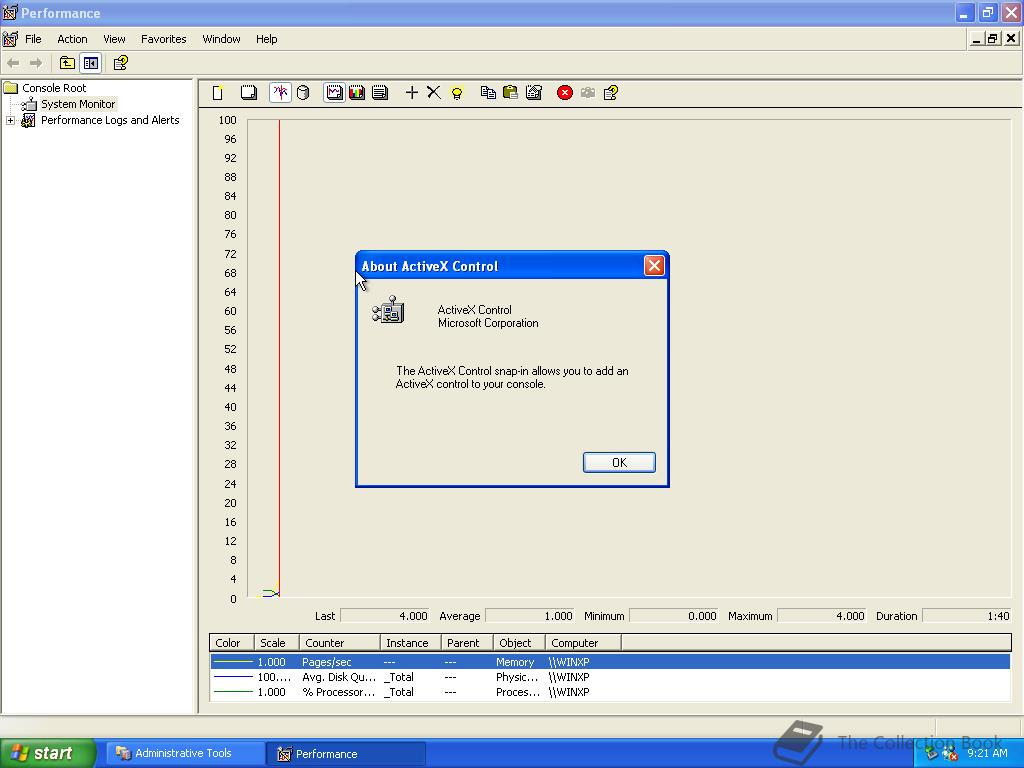
Task: Click Copy Properties toolbar icon
Action: tap(488, 93)
